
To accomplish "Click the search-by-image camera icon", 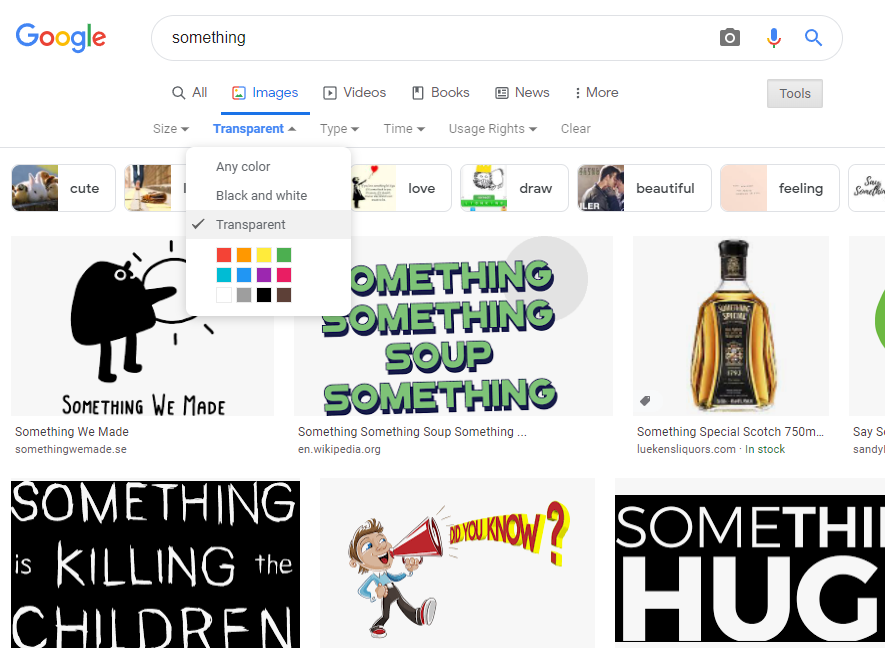I will click(x=729, y=37).
